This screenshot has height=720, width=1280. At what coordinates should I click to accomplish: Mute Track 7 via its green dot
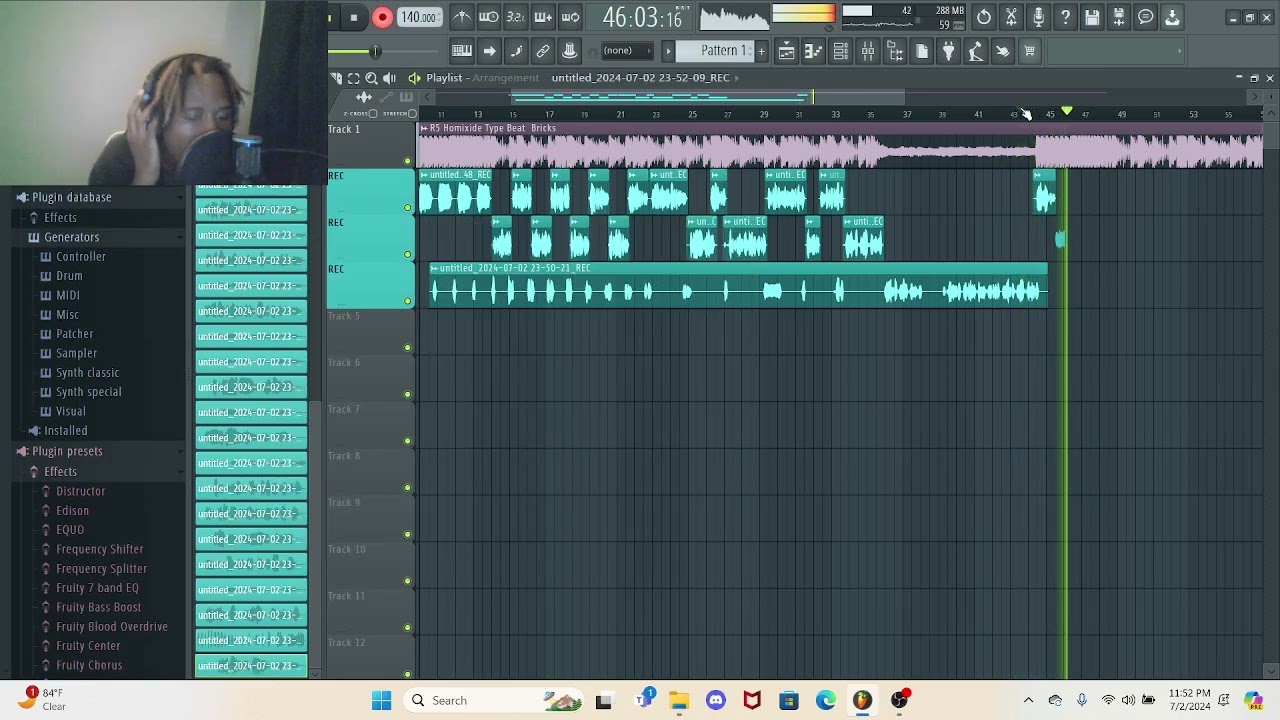pos(407,441)
